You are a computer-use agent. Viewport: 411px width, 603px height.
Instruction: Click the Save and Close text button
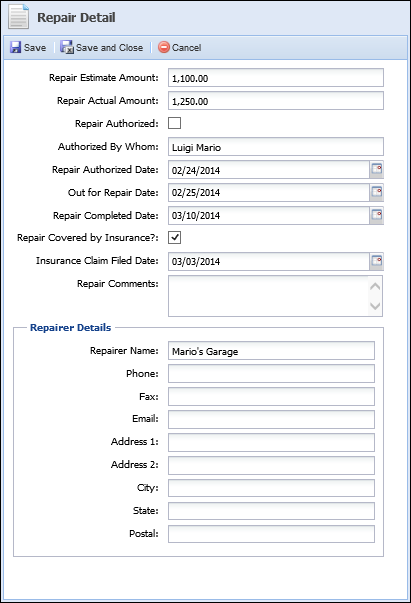(x=109, y=48)
